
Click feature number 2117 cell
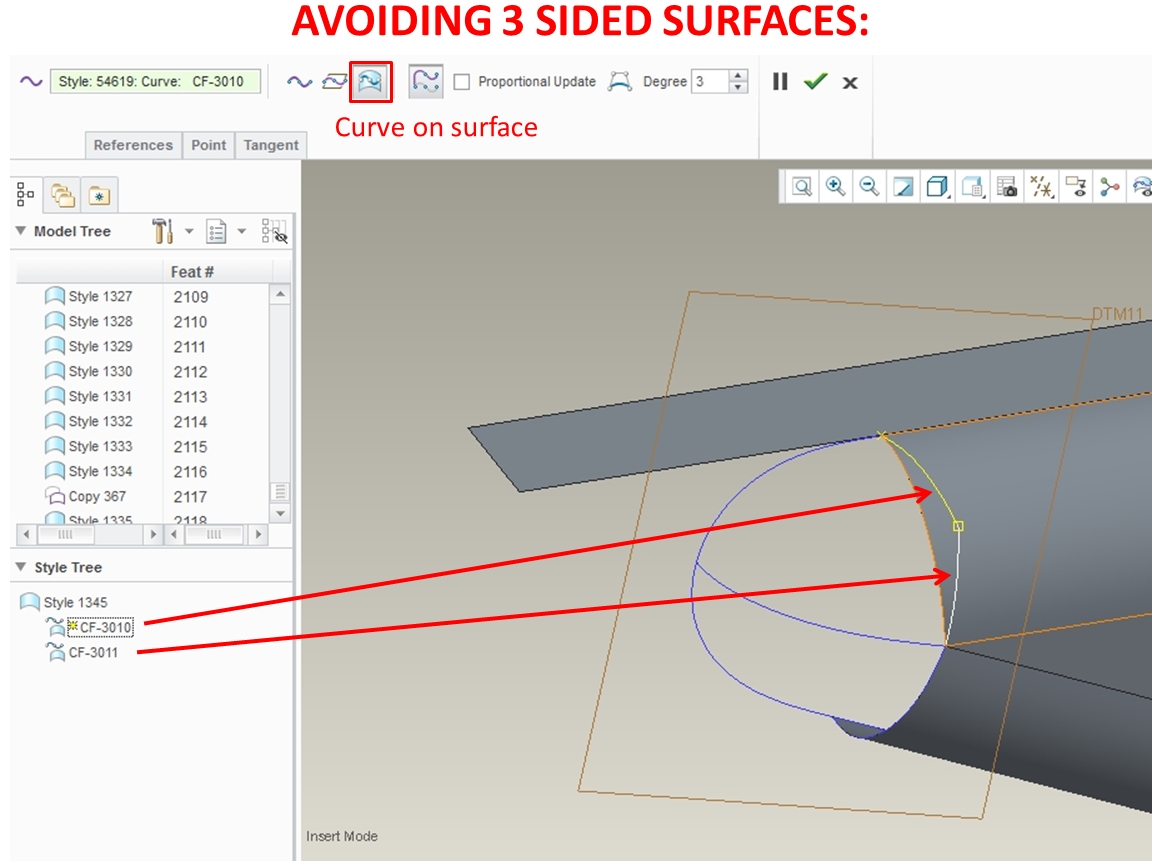tap(191, 497)
